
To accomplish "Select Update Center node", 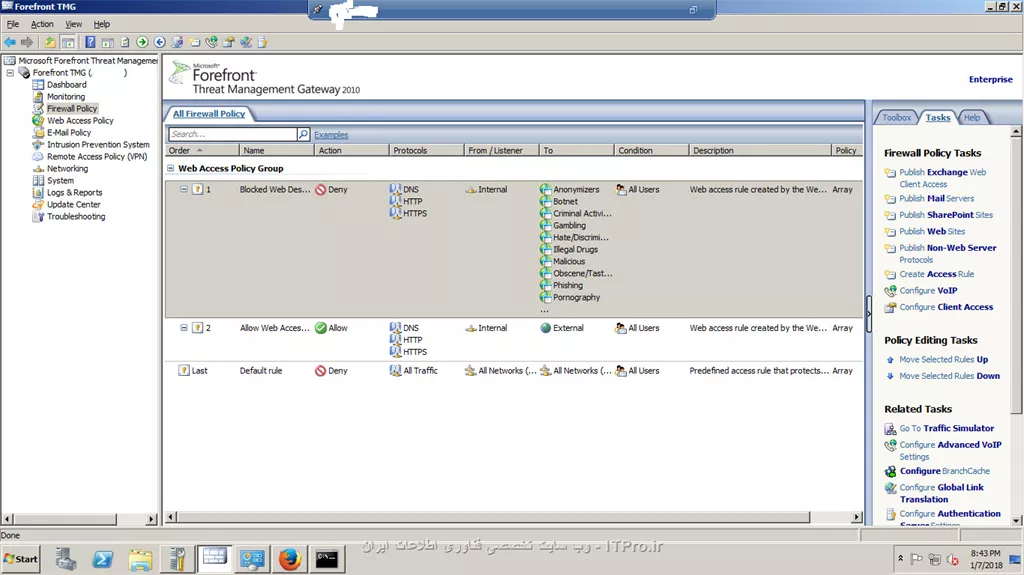I will point(74,205).
